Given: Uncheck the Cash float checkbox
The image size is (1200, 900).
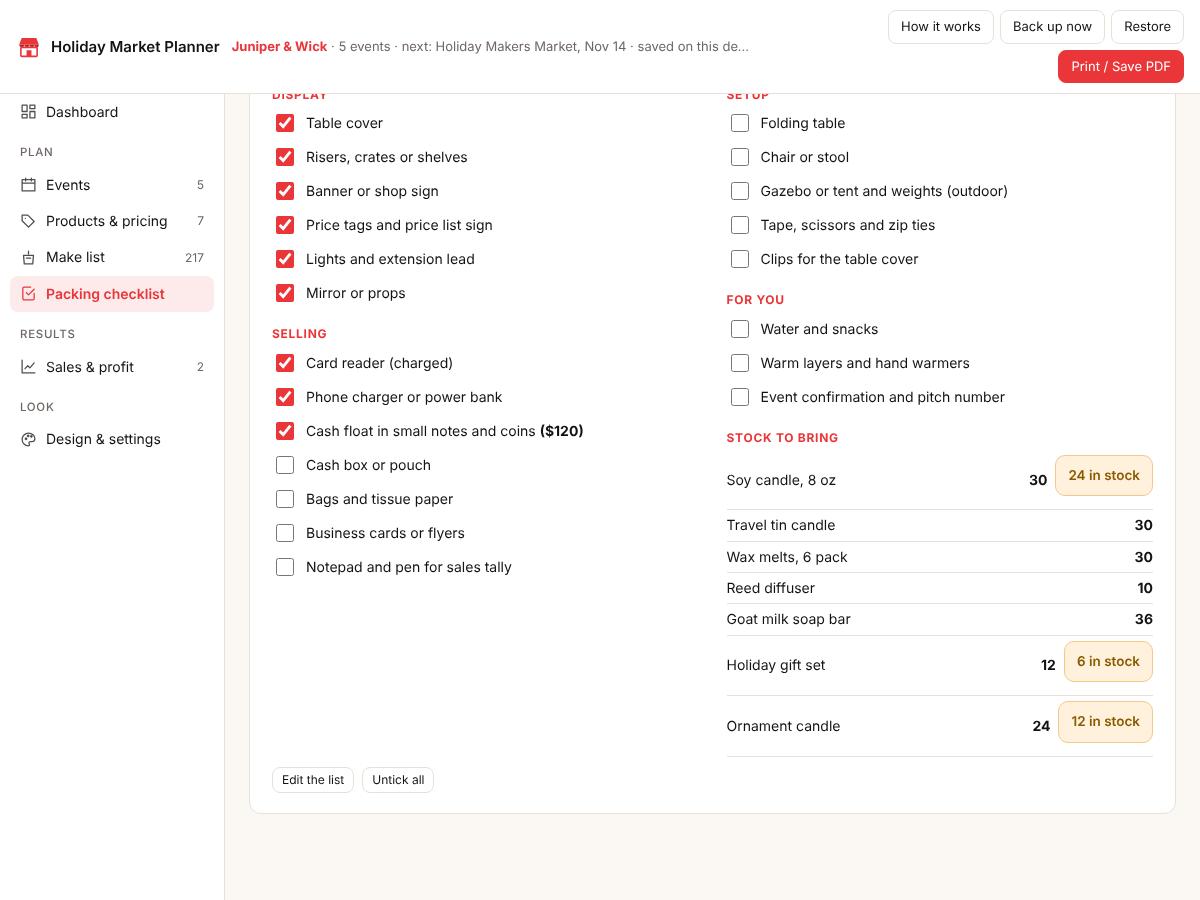Looking at the screenshot, I should pyautogui.click(x=285, y=431).
